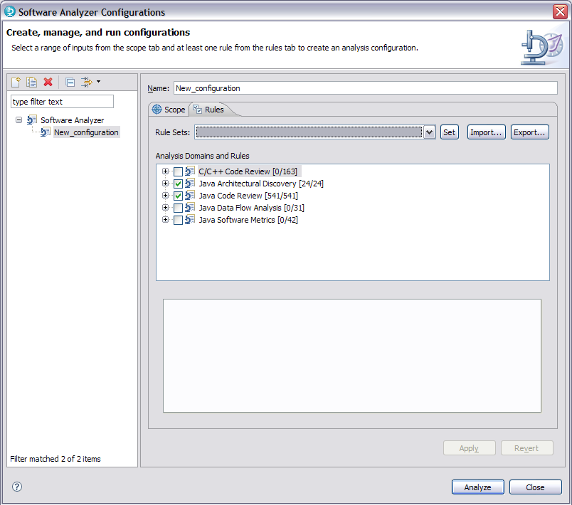Viewport: 572px width, 505px height.
Task: Close the dialog with the title bar X
Action: coord(560,12)
